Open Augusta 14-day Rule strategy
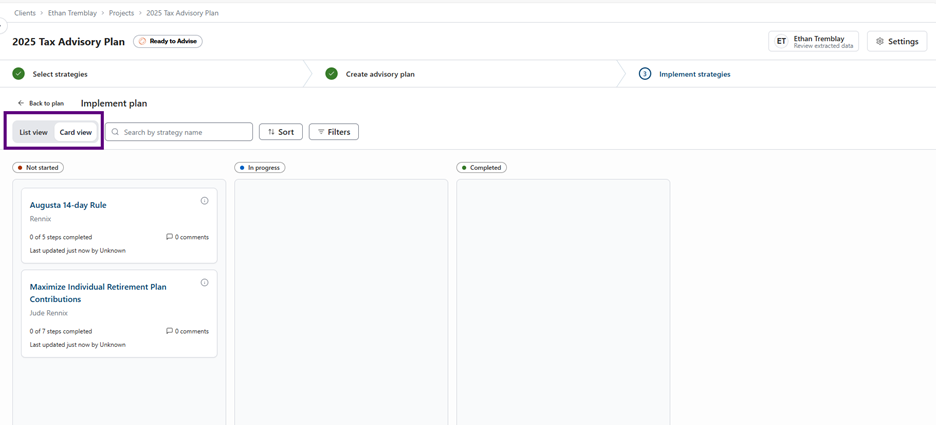 [x=68, y=205]
